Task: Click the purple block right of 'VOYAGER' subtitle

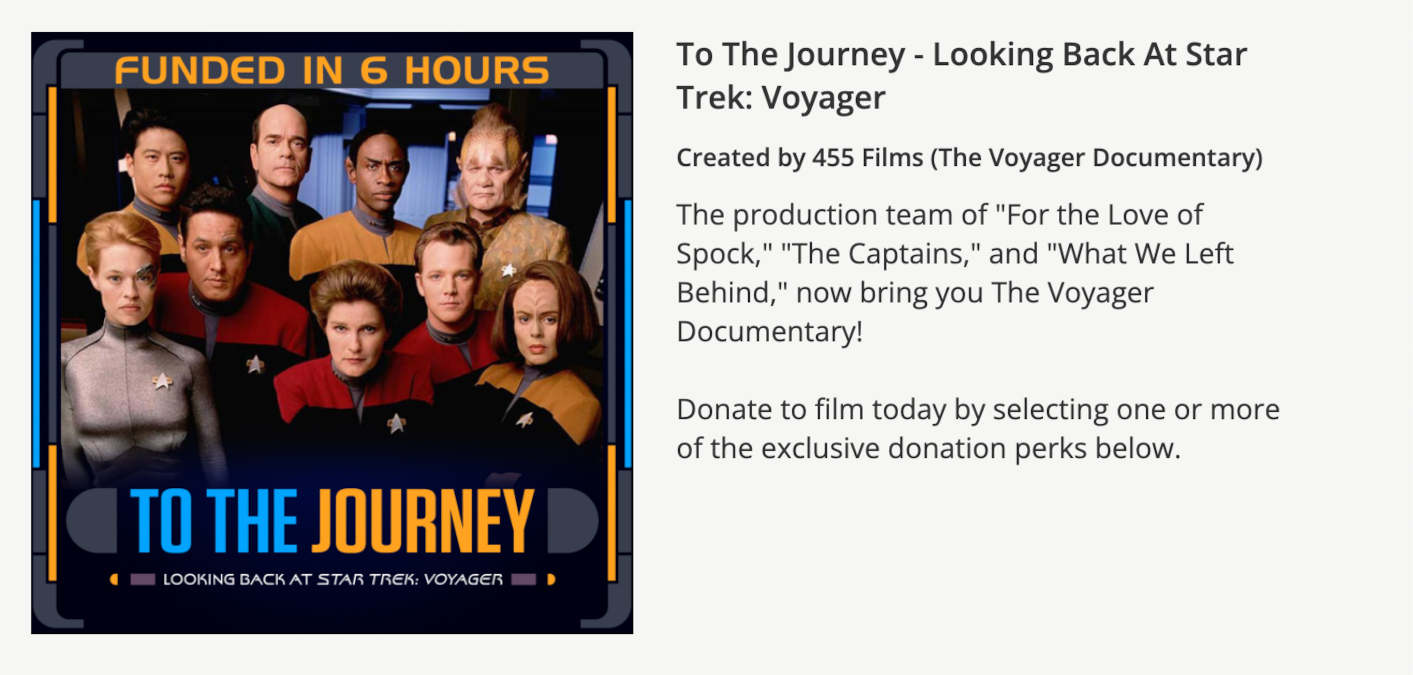Action: pos(524,579)
